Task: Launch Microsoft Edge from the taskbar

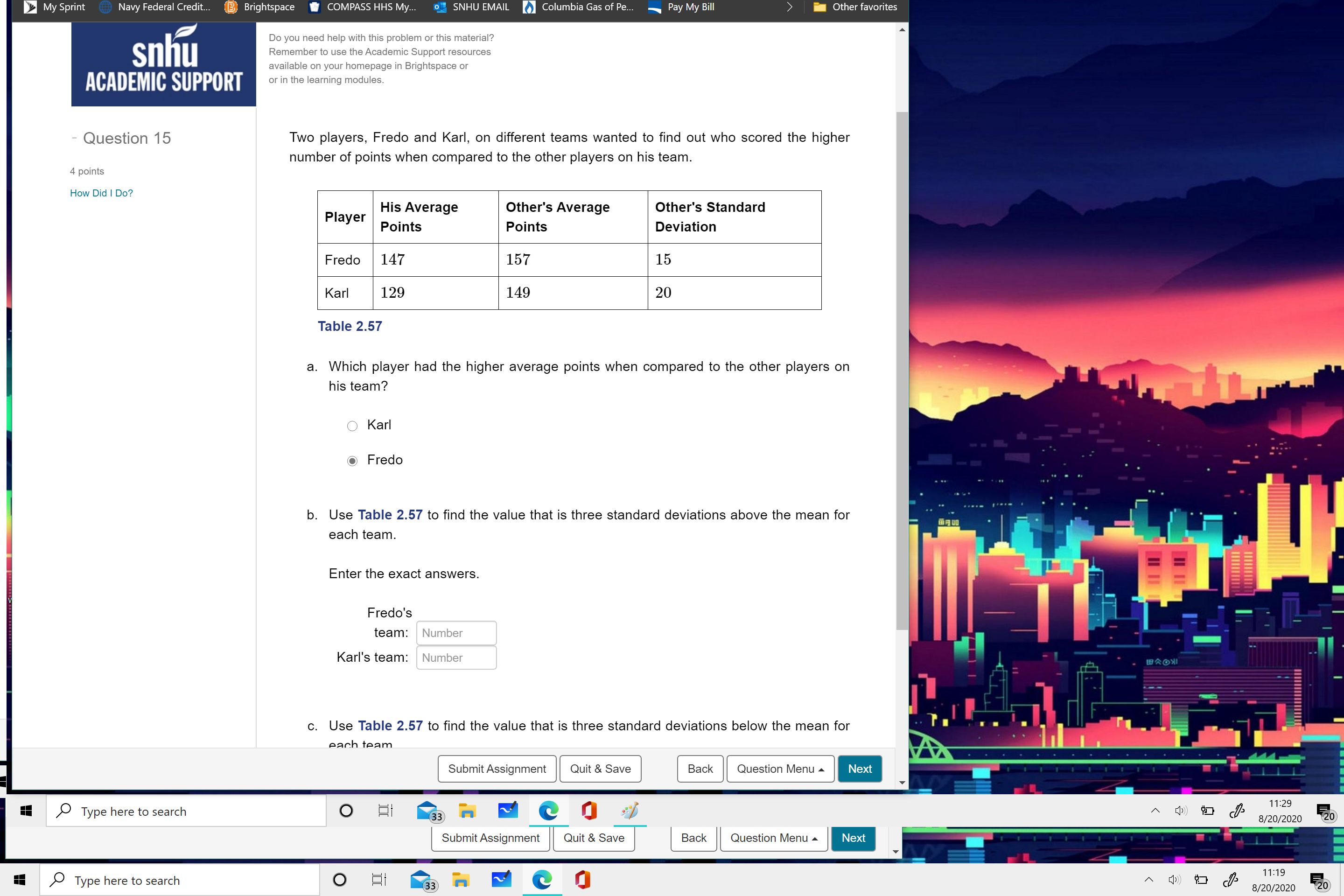Action: [548, 811]
